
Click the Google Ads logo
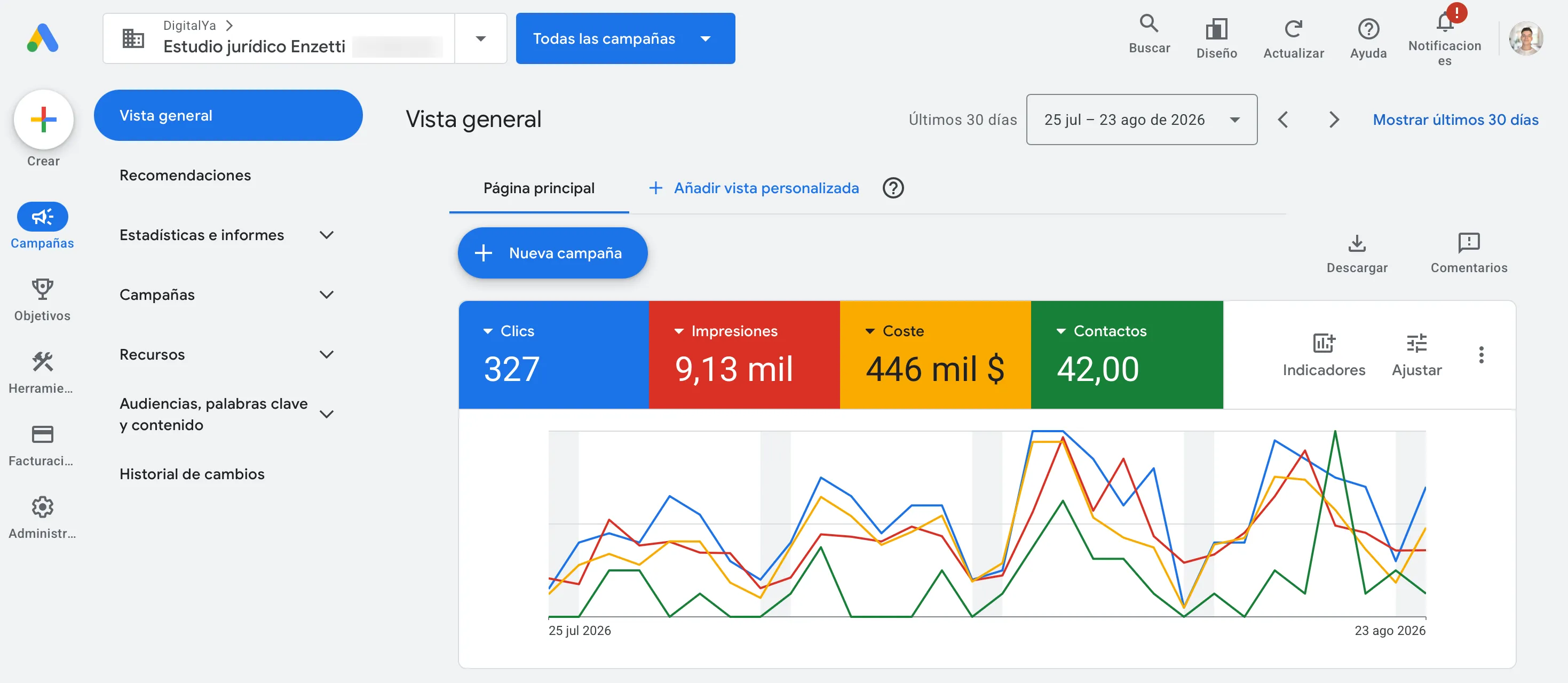tap(43, 38)
